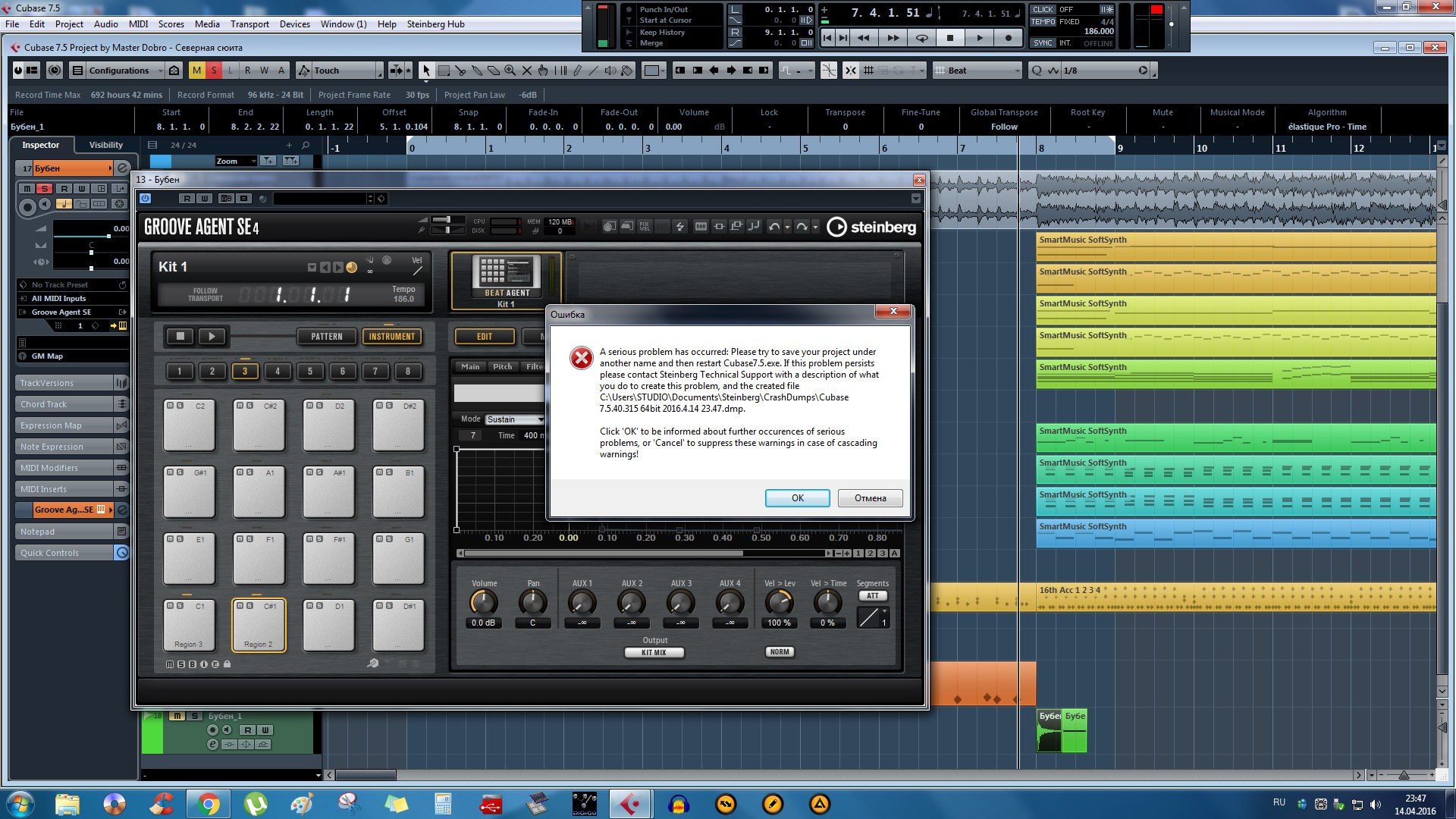Click OK in the error dialog
Screen dimensions: 1456x819
click(797, 498)
